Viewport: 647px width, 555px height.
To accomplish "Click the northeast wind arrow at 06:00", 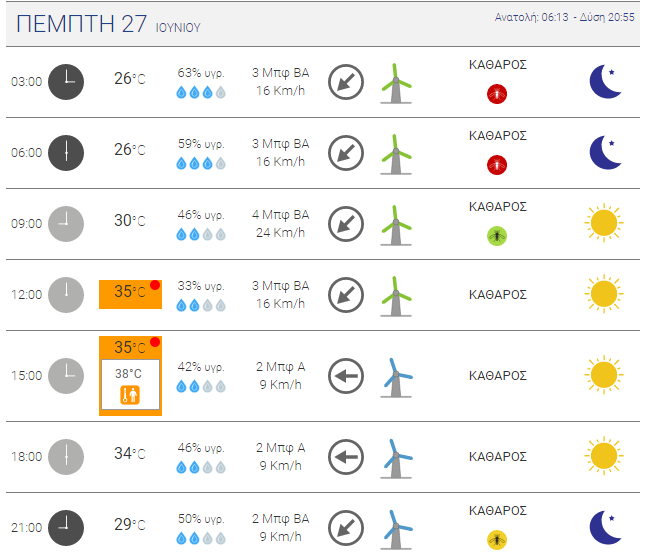I will [346, 153].
